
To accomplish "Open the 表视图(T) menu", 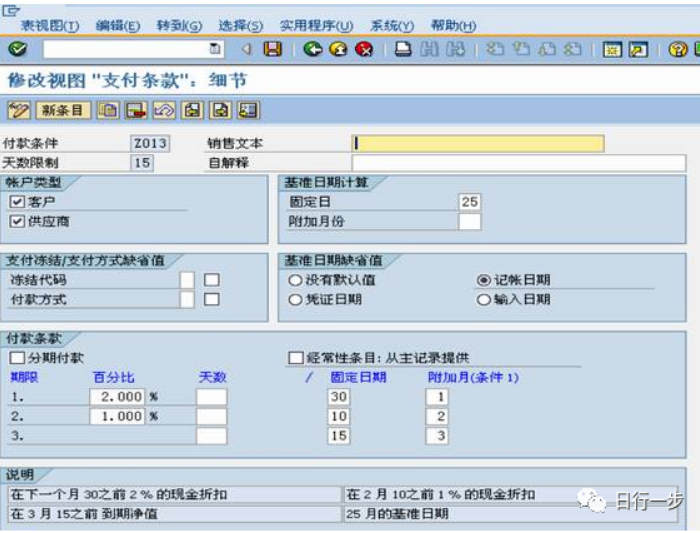I will point(50,25).
